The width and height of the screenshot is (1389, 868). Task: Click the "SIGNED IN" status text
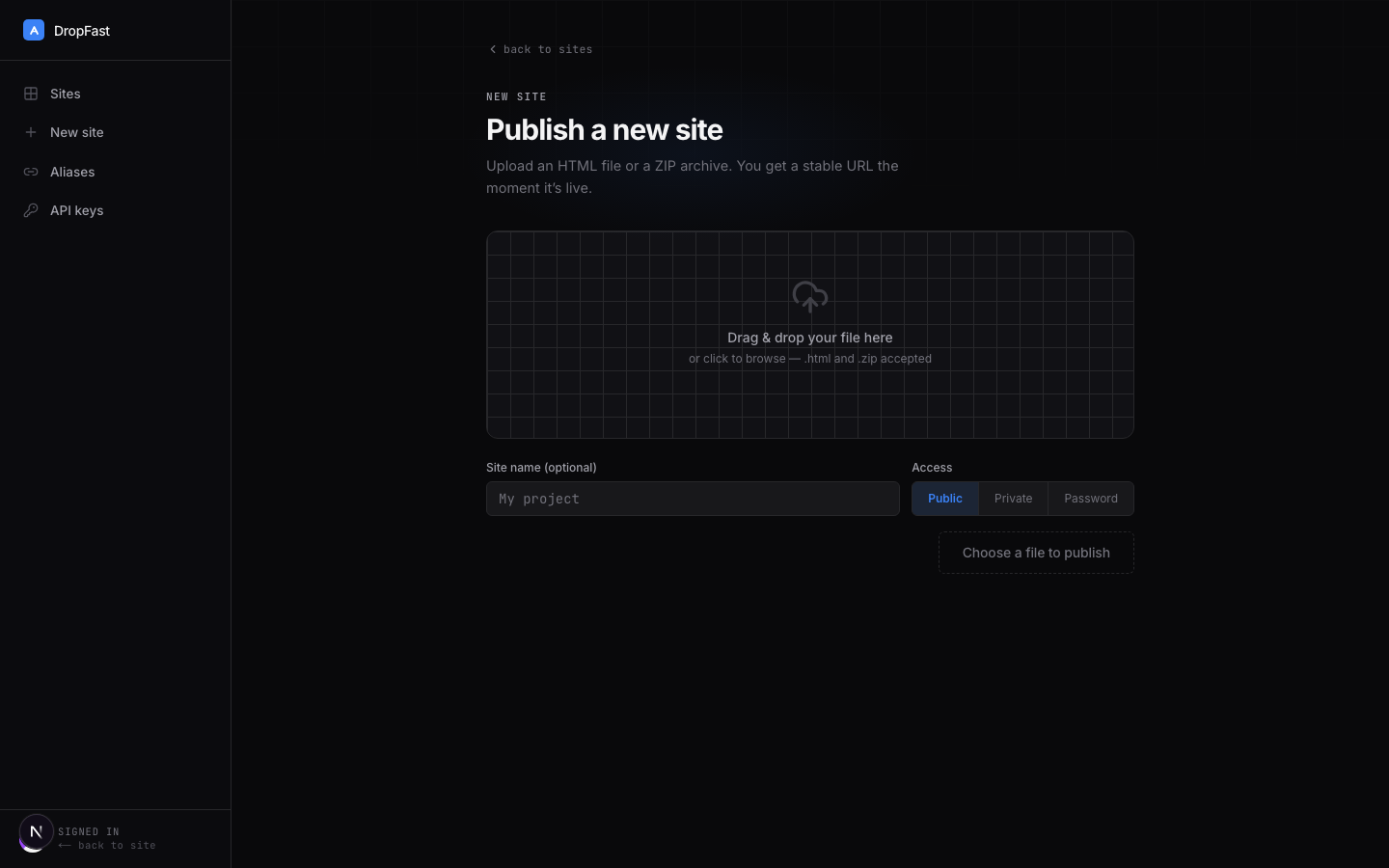pos(89,831)
